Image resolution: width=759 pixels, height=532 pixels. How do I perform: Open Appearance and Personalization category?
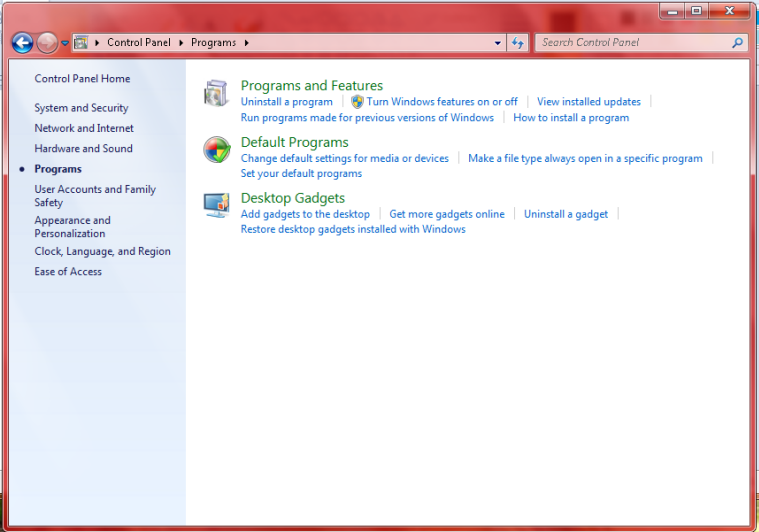[x=73, y=227]
